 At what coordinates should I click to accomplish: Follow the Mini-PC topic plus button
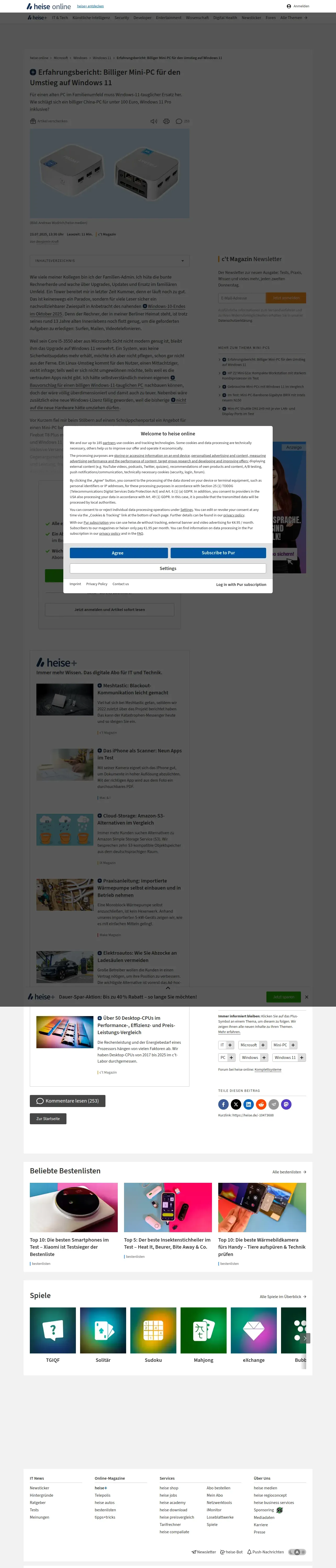[x=293, y=1045]
